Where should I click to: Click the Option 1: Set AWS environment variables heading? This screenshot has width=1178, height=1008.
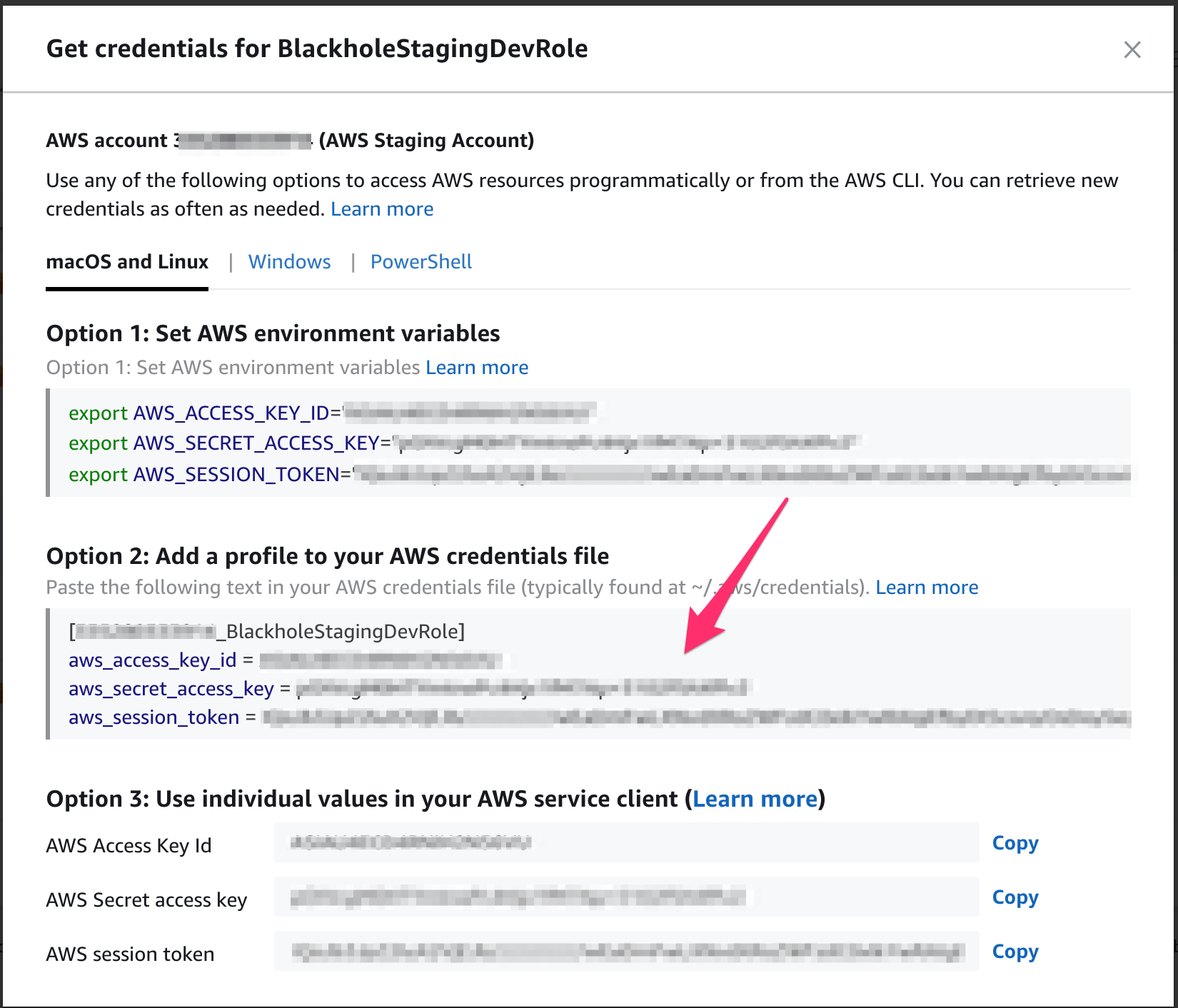point(273,333)
